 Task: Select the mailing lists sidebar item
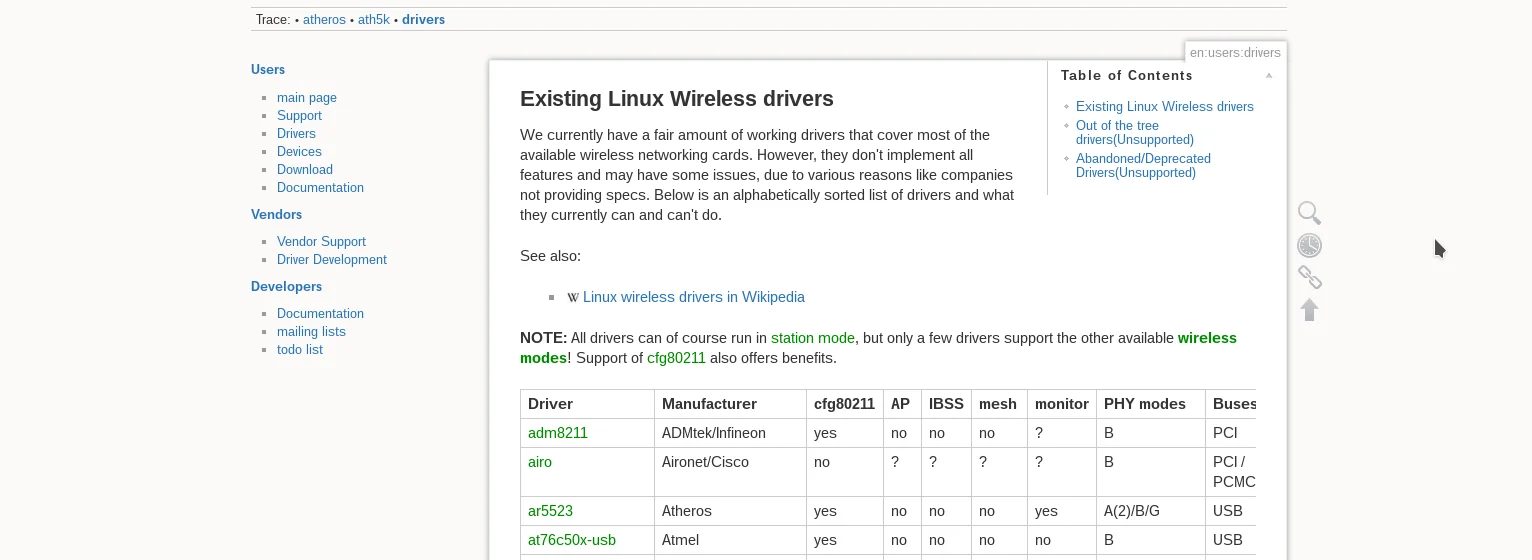(x=311, y=332)
